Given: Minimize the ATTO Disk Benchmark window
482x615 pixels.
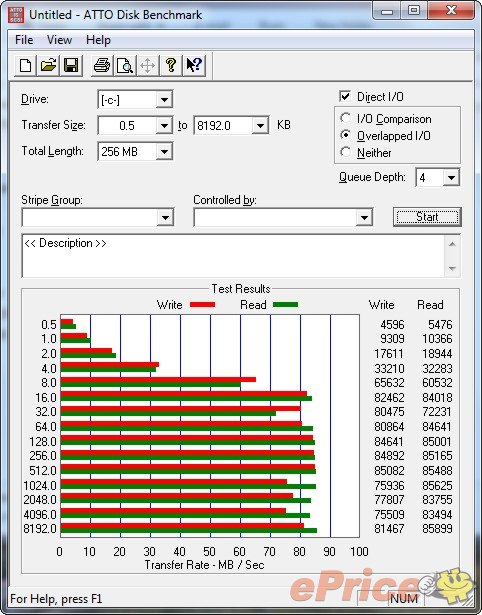Looking at the screenshot, I should coord(387,11).
